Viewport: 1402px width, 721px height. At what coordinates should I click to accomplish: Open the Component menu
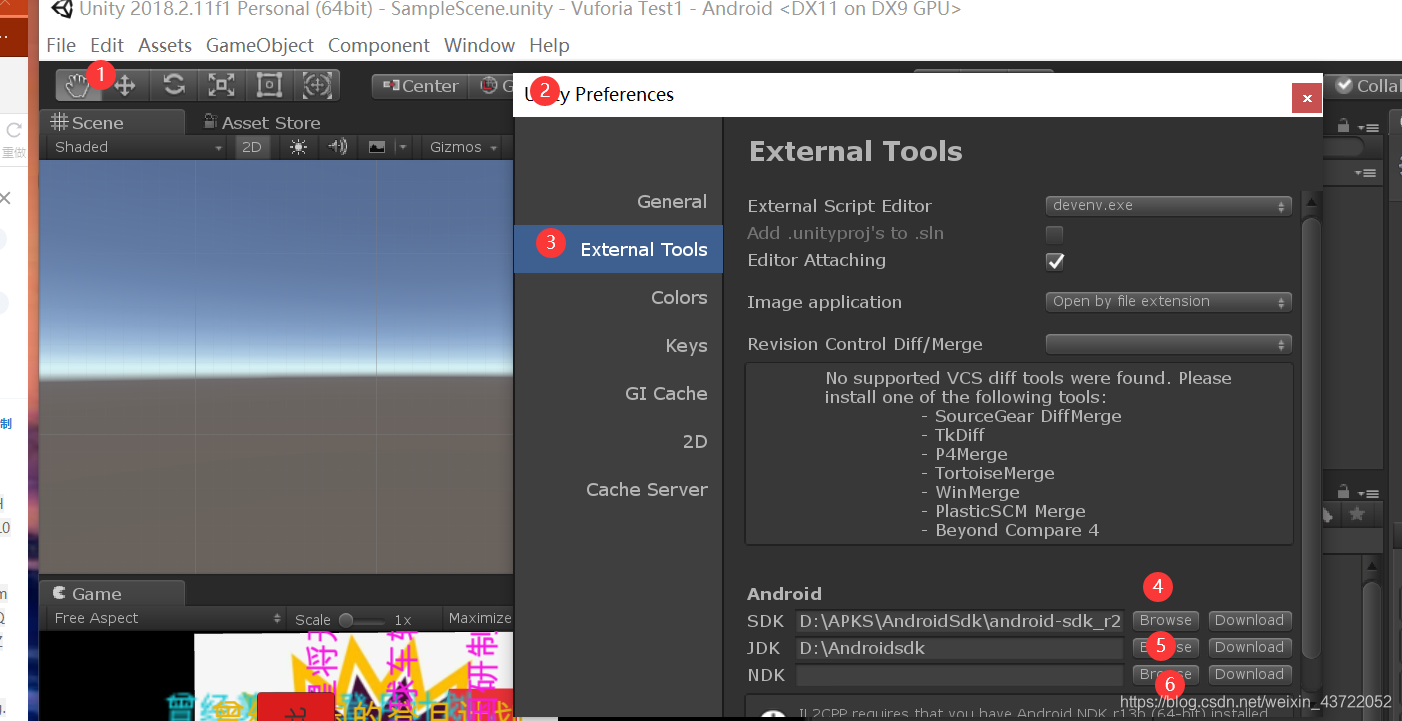tap(379, 45)
